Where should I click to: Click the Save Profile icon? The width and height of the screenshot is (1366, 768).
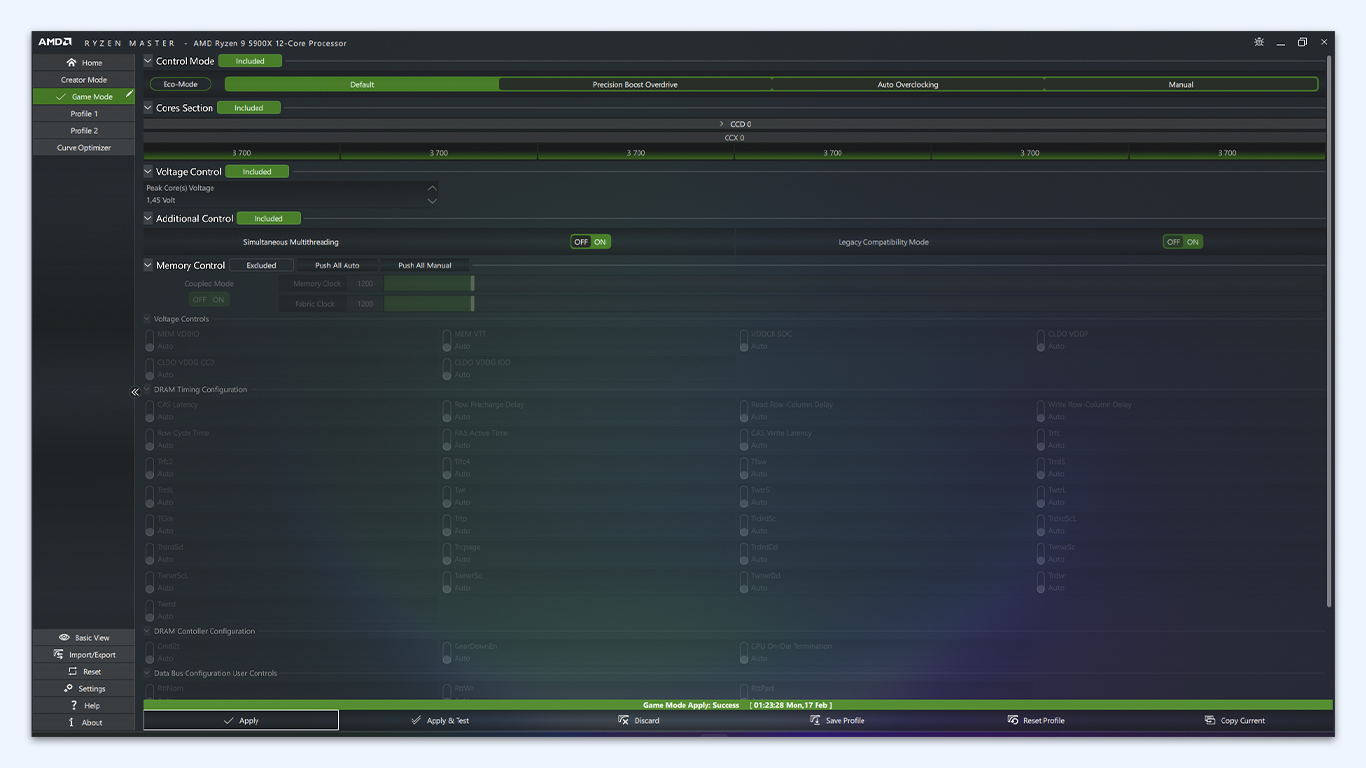pyautogui.click(x=815, y=720)
